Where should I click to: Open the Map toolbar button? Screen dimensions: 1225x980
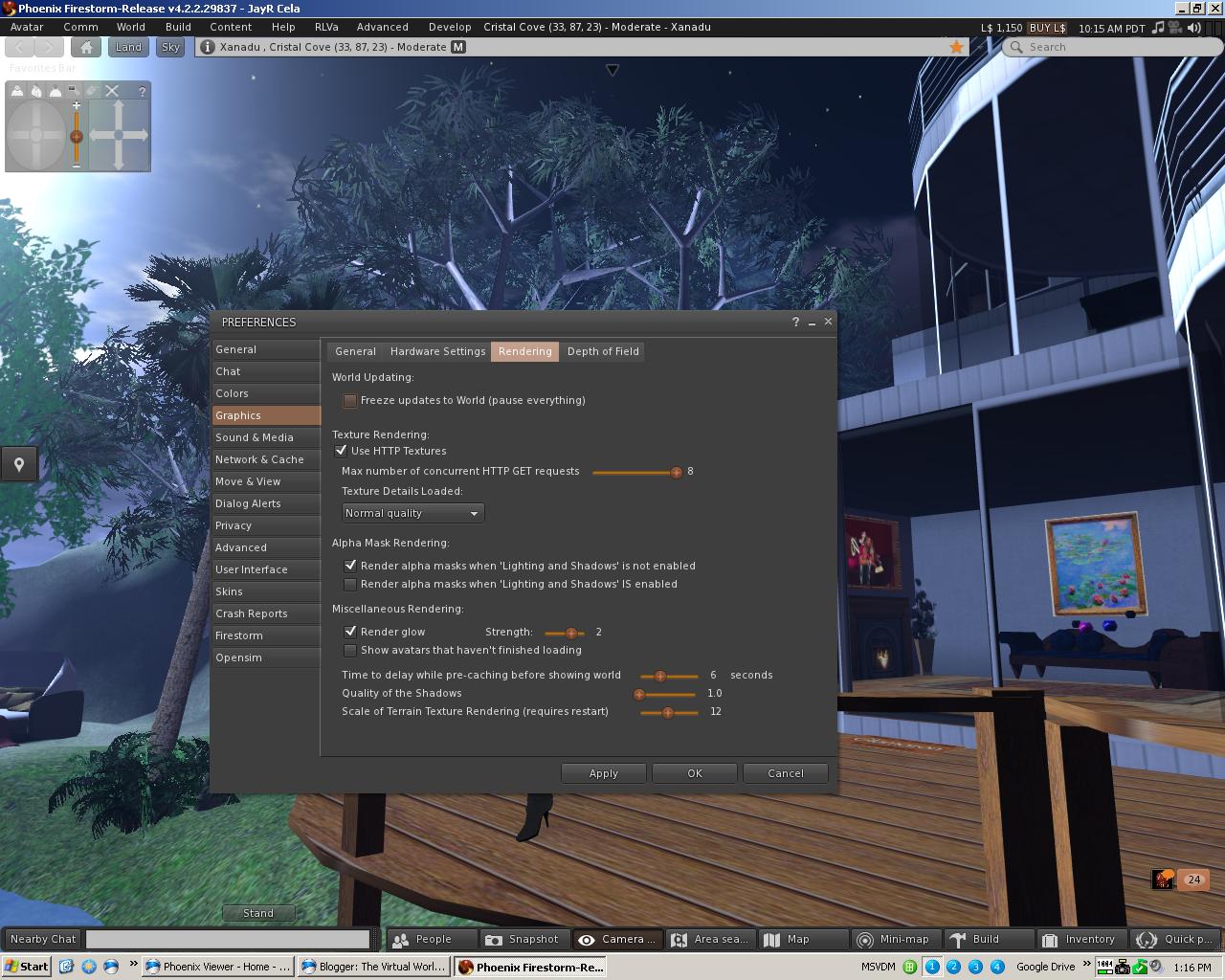802,940
